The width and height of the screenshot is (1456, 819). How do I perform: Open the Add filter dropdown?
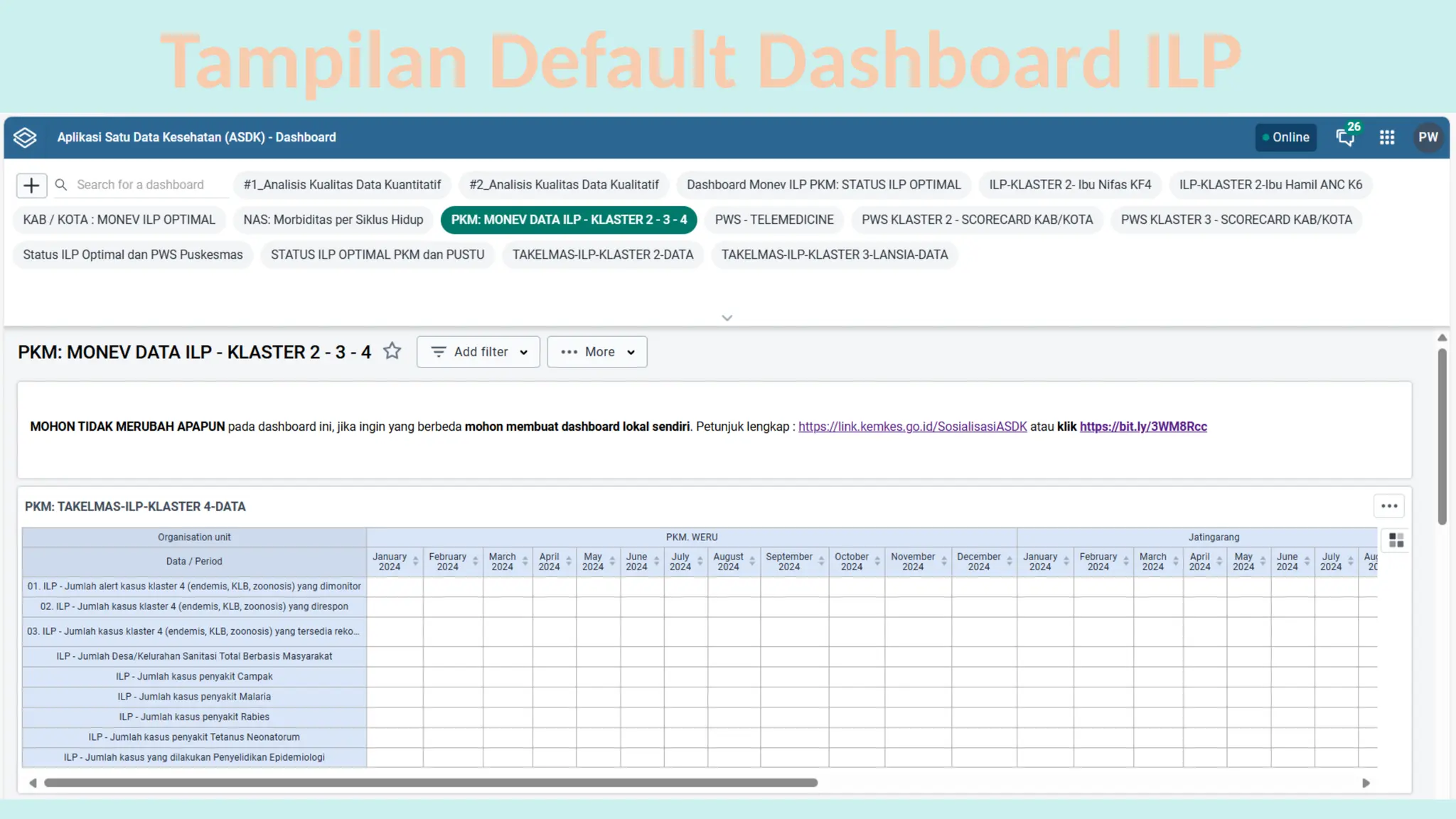[478, 352]
